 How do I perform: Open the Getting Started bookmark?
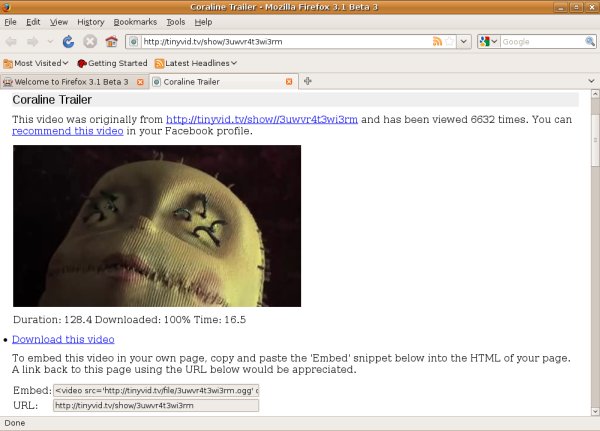pyautogui.click(x=112, y=63)
